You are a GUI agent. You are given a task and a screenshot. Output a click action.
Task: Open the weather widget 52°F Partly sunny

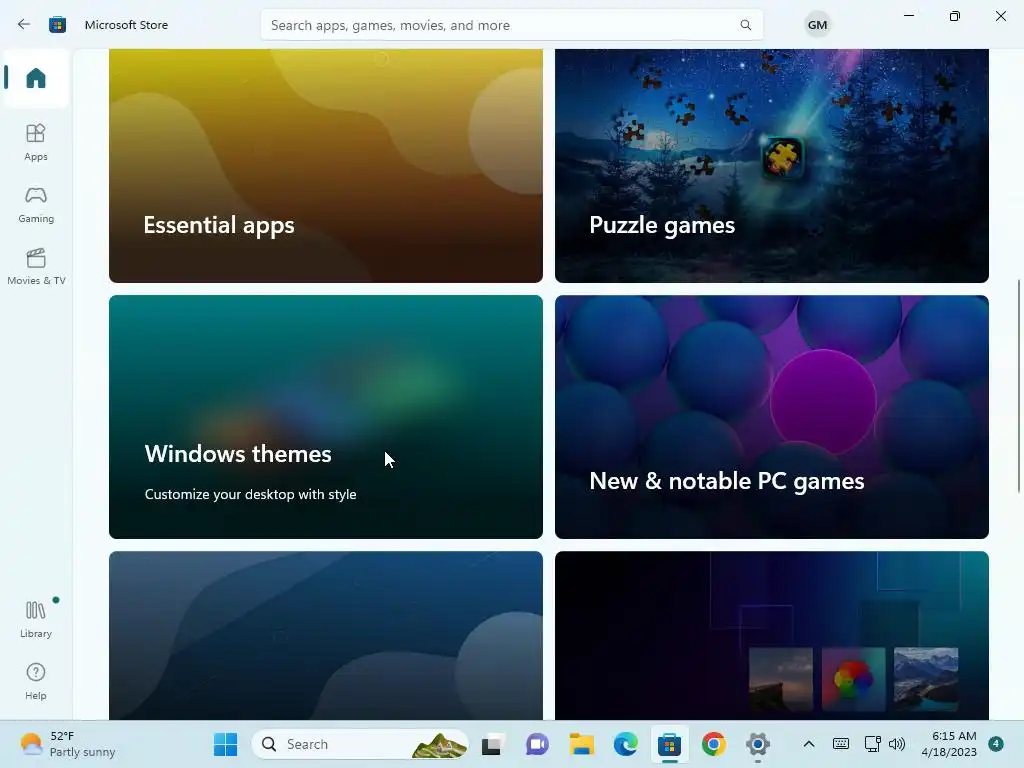(67, 744)
